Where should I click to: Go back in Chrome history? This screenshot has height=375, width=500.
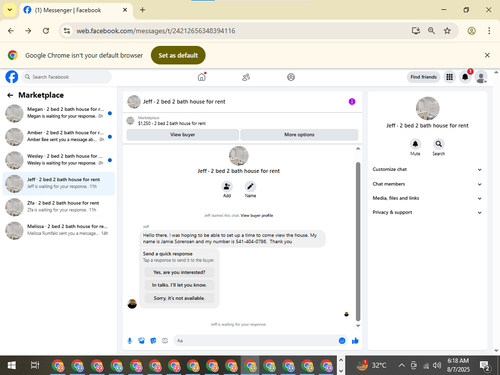[x=11, y=31]
